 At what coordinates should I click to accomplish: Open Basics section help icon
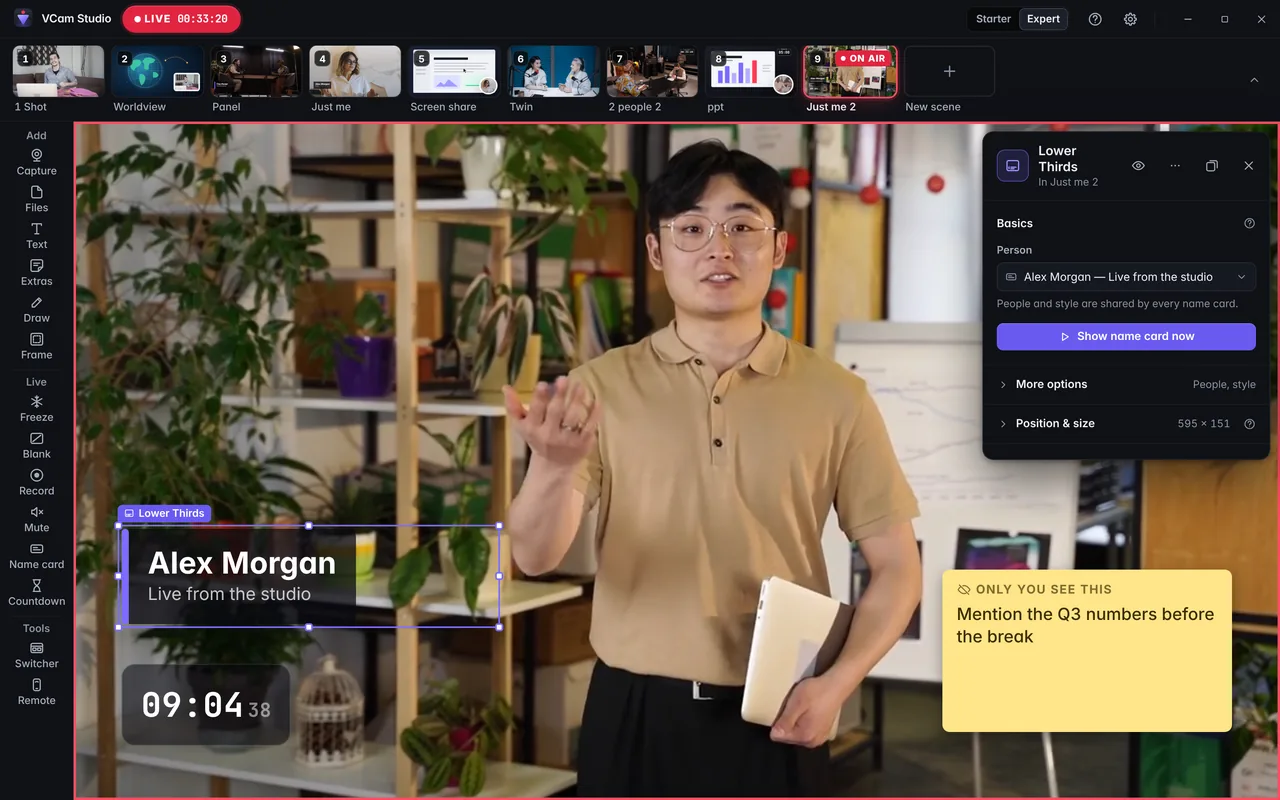(1249, 224)
